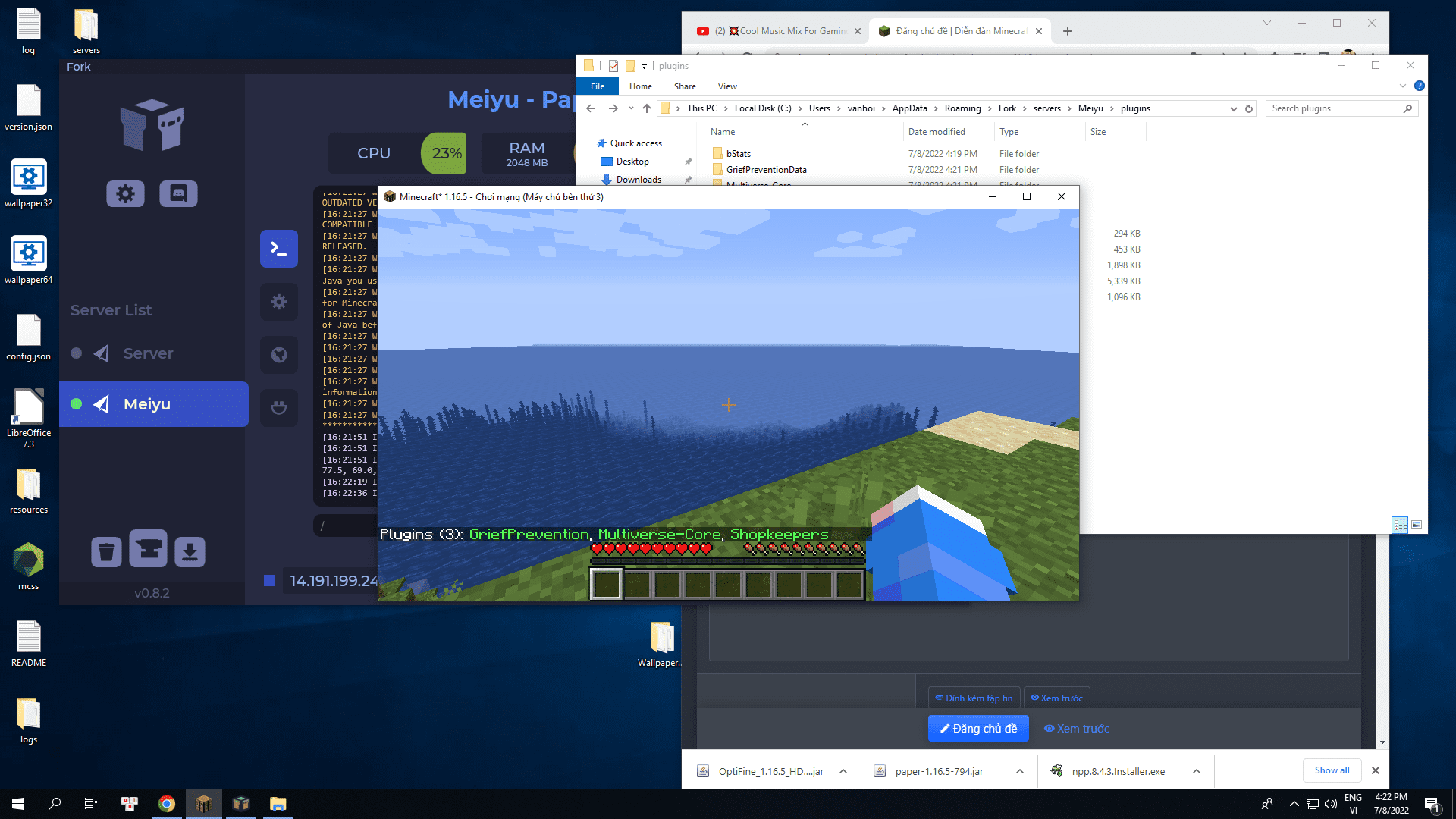Viewport: 1456px width, 819px height.
Task: Expand the Explorer ribbon chevron
Action: [1402, 86]
